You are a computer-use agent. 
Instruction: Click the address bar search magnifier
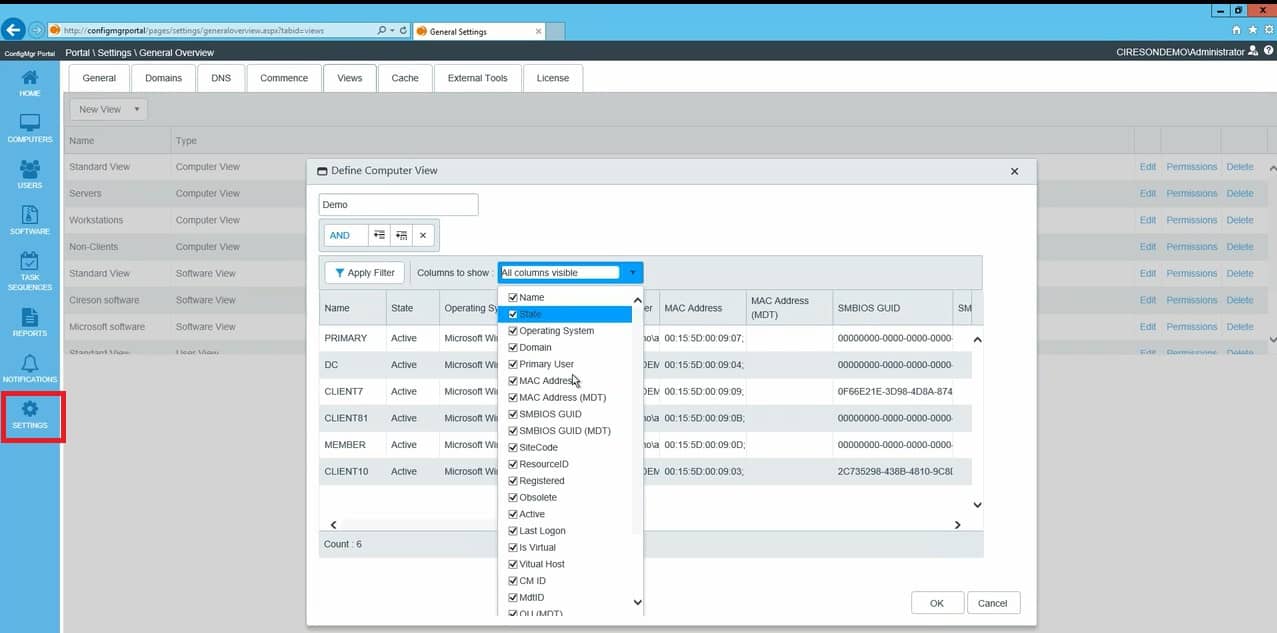click(x=382, y=31)
